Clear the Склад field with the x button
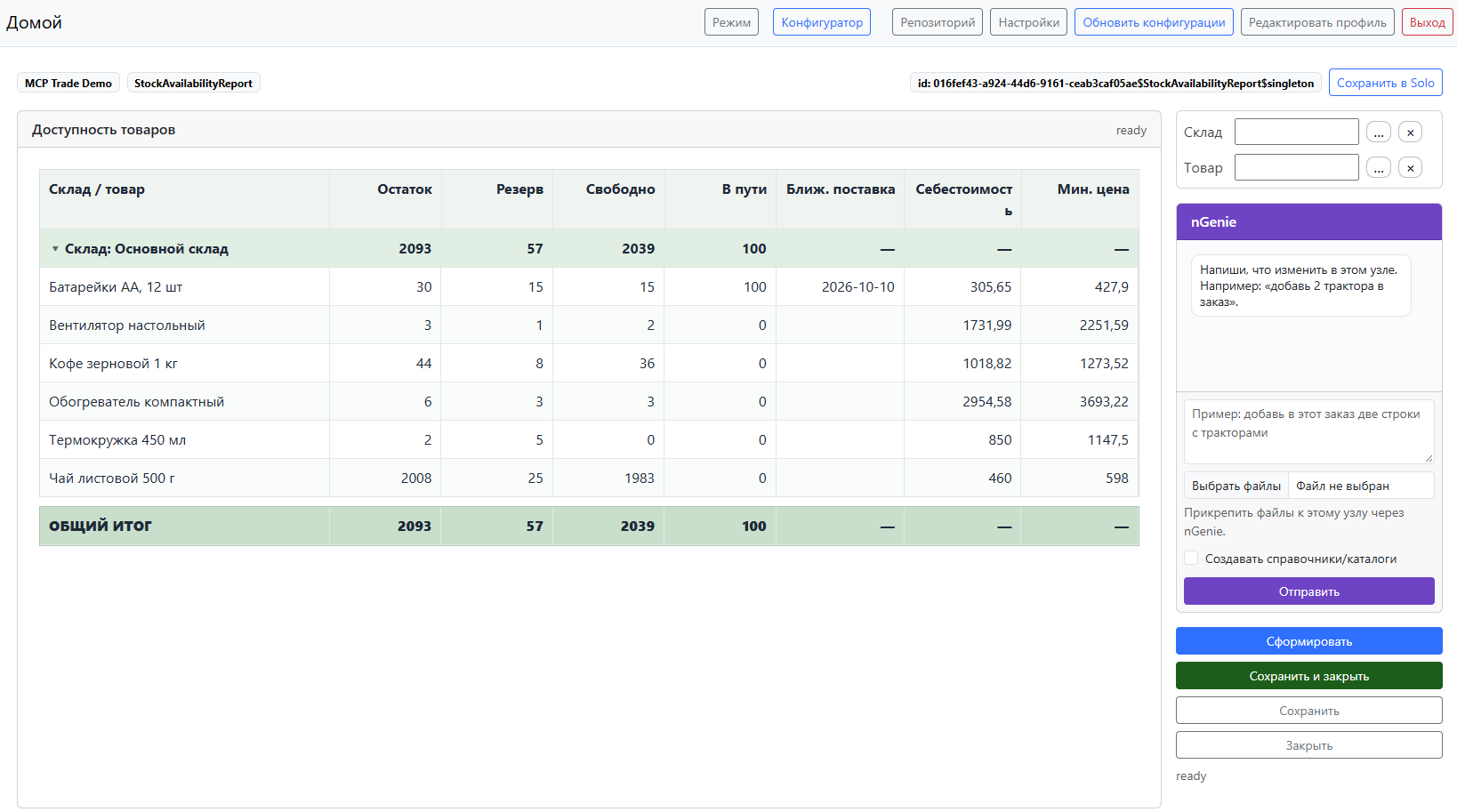 pyautogui.click(x=1410, y=133)
